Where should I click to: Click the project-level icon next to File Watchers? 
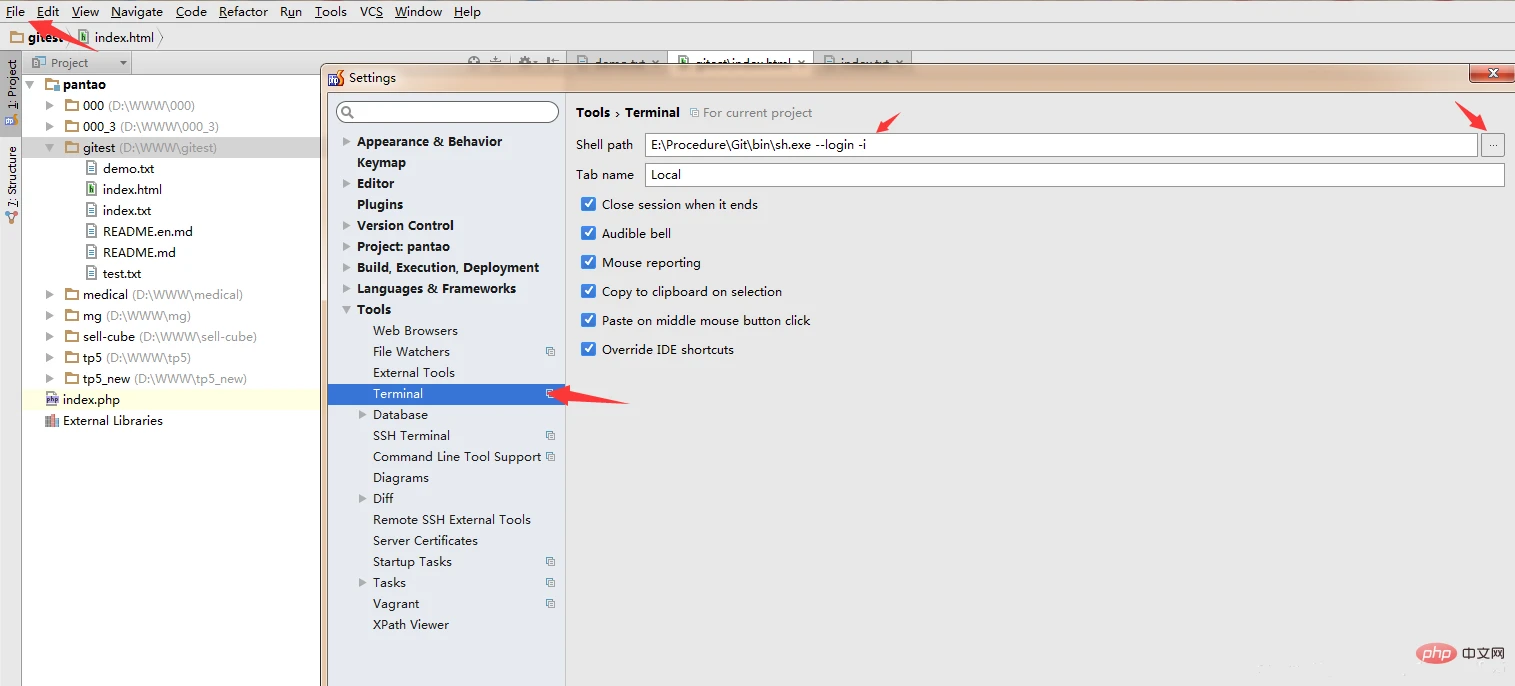[550, 352]
